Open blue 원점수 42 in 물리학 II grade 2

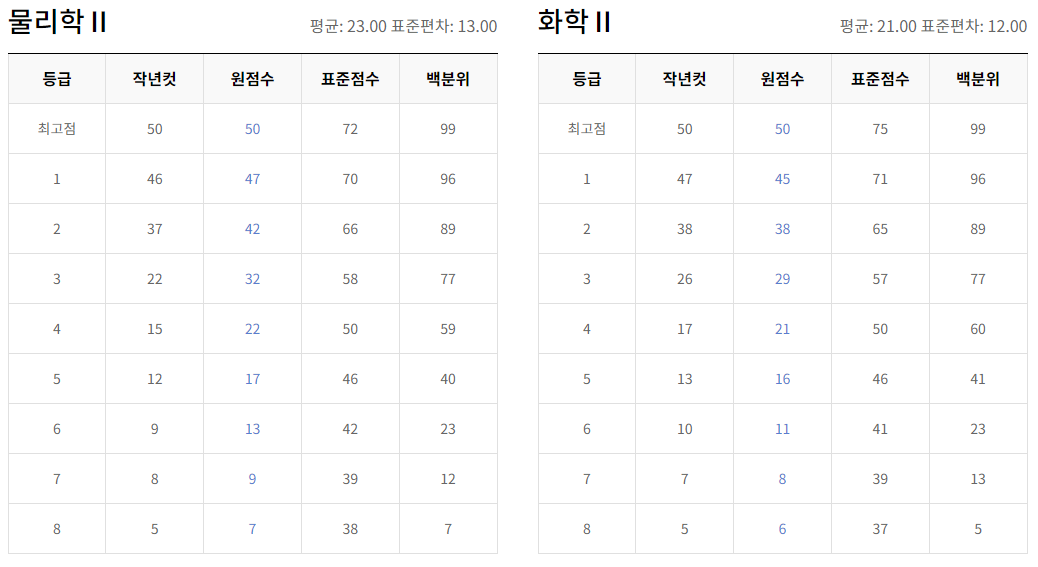[252, 229]
